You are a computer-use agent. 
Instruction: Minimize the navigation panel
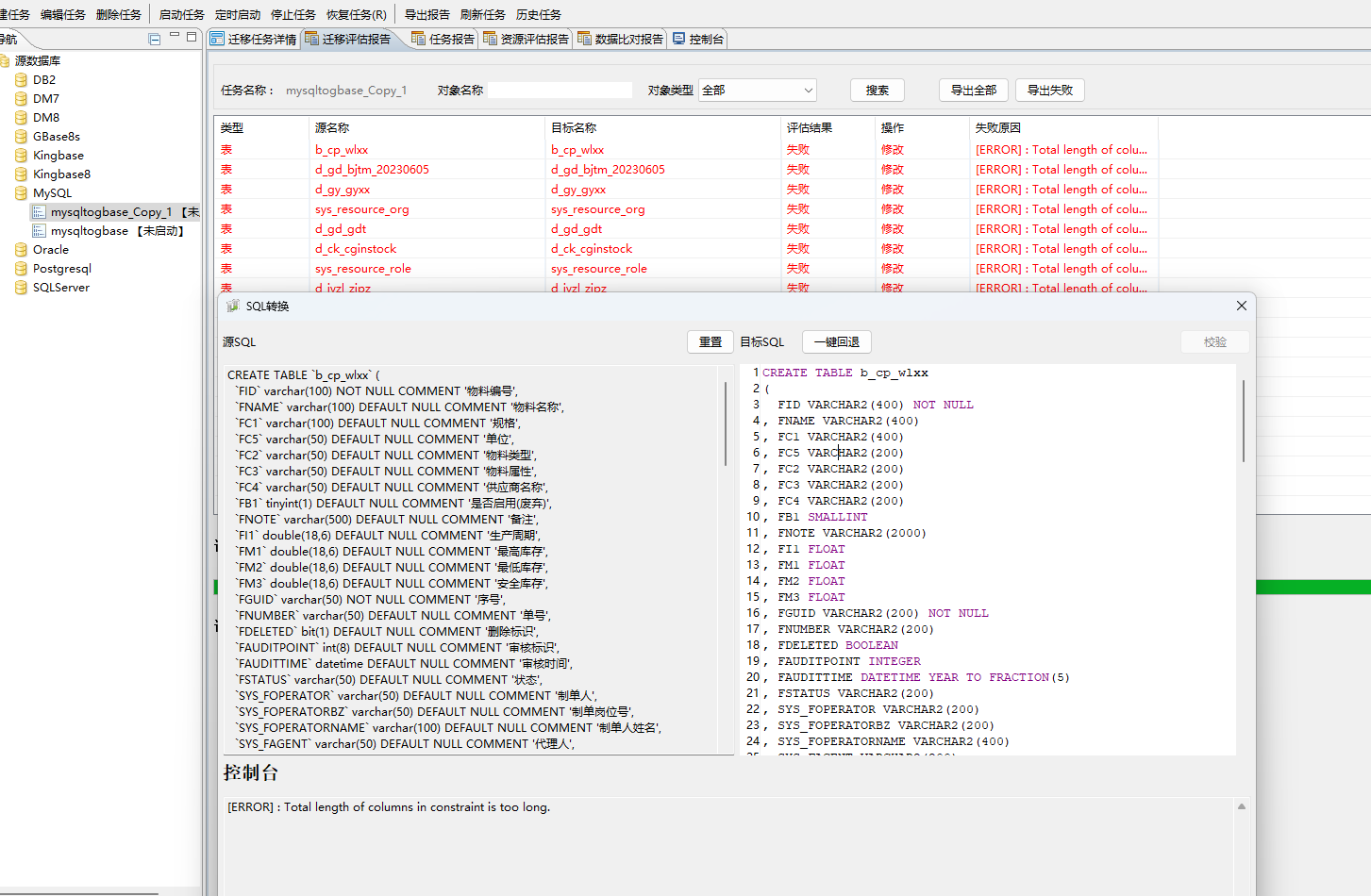tap(175, 37)
